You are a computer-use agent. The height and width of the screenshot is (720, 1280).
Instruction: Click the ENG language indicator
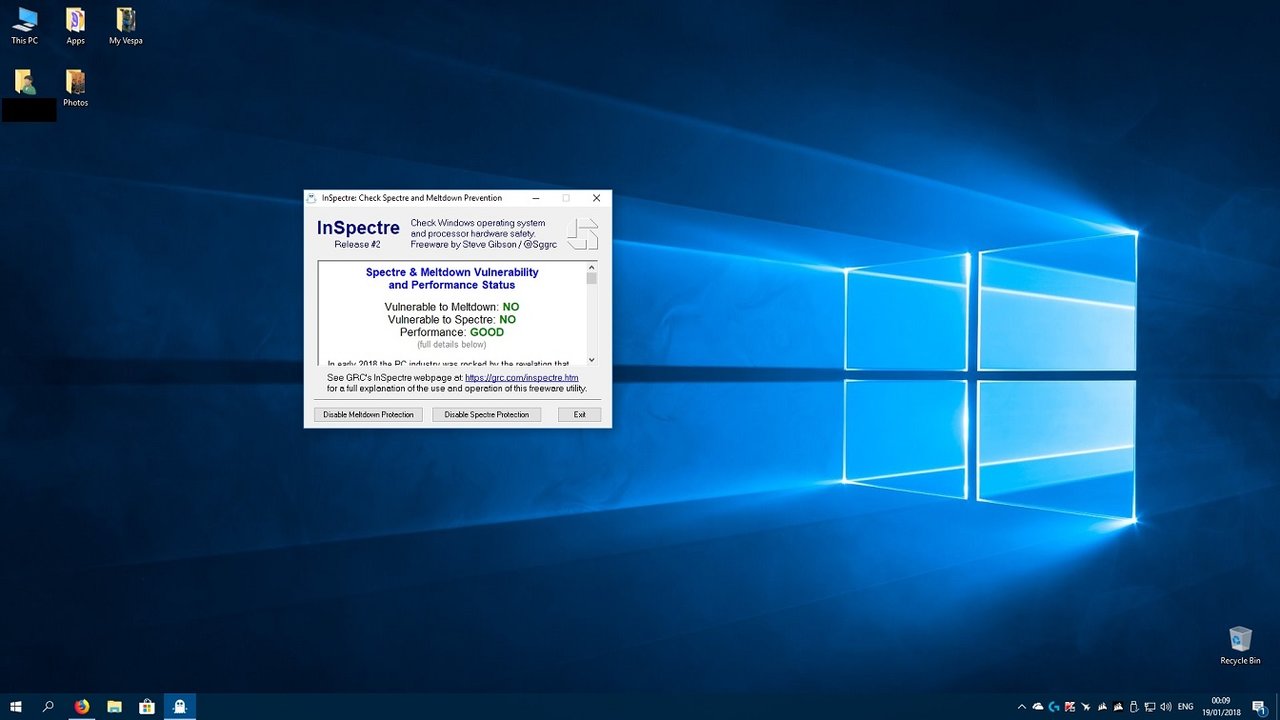tap(1186, 707)
